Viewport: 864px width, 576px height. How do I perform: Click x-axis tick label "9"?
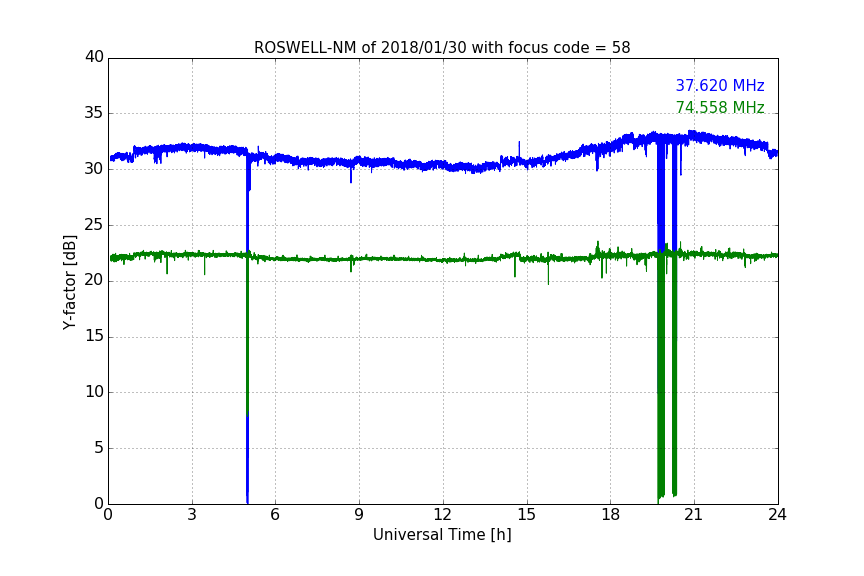[359, 515]
